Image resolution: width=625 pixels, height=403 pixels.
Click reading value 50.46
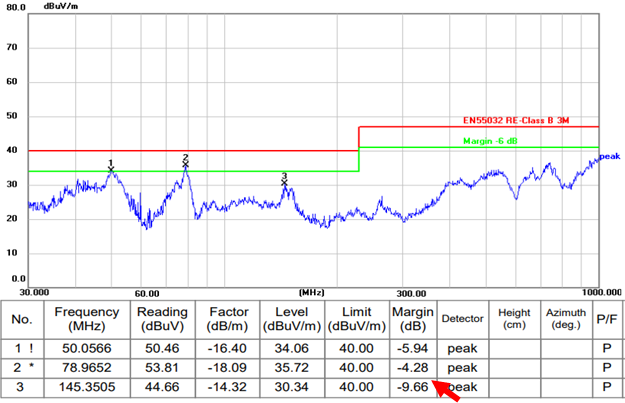tap(162, 348)
